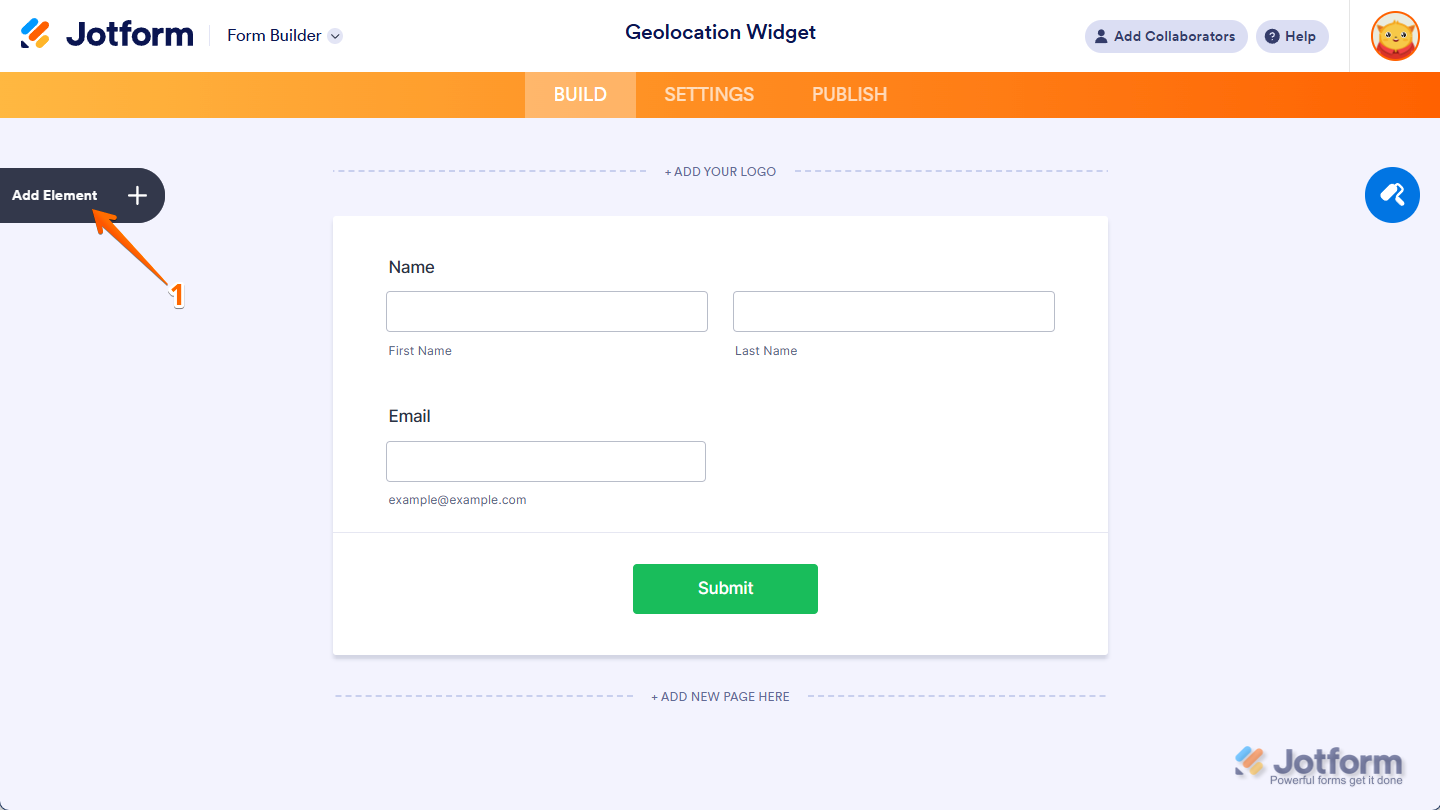The width and height of the screenshot is (1440, 810).
Task: Select the orange arrow annotation
Action: 140,250
